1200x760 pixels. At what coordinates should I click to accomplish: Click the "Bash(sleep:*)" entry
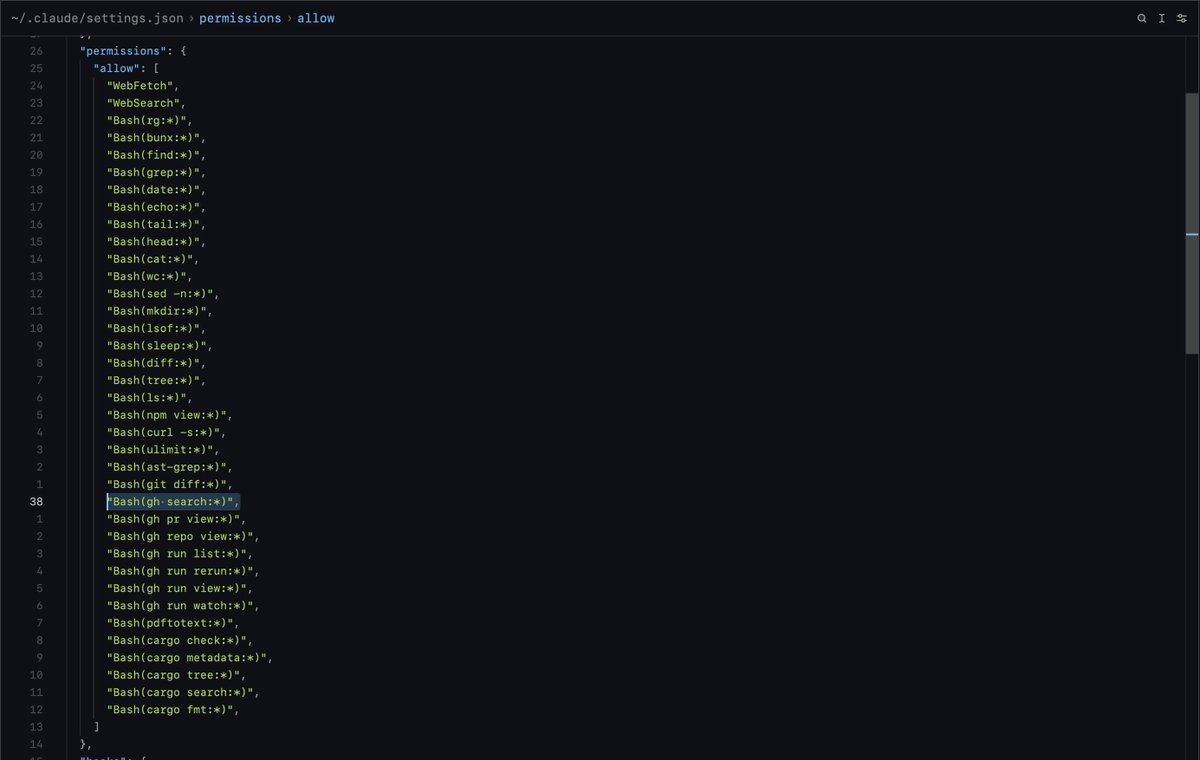pos(160,346)
